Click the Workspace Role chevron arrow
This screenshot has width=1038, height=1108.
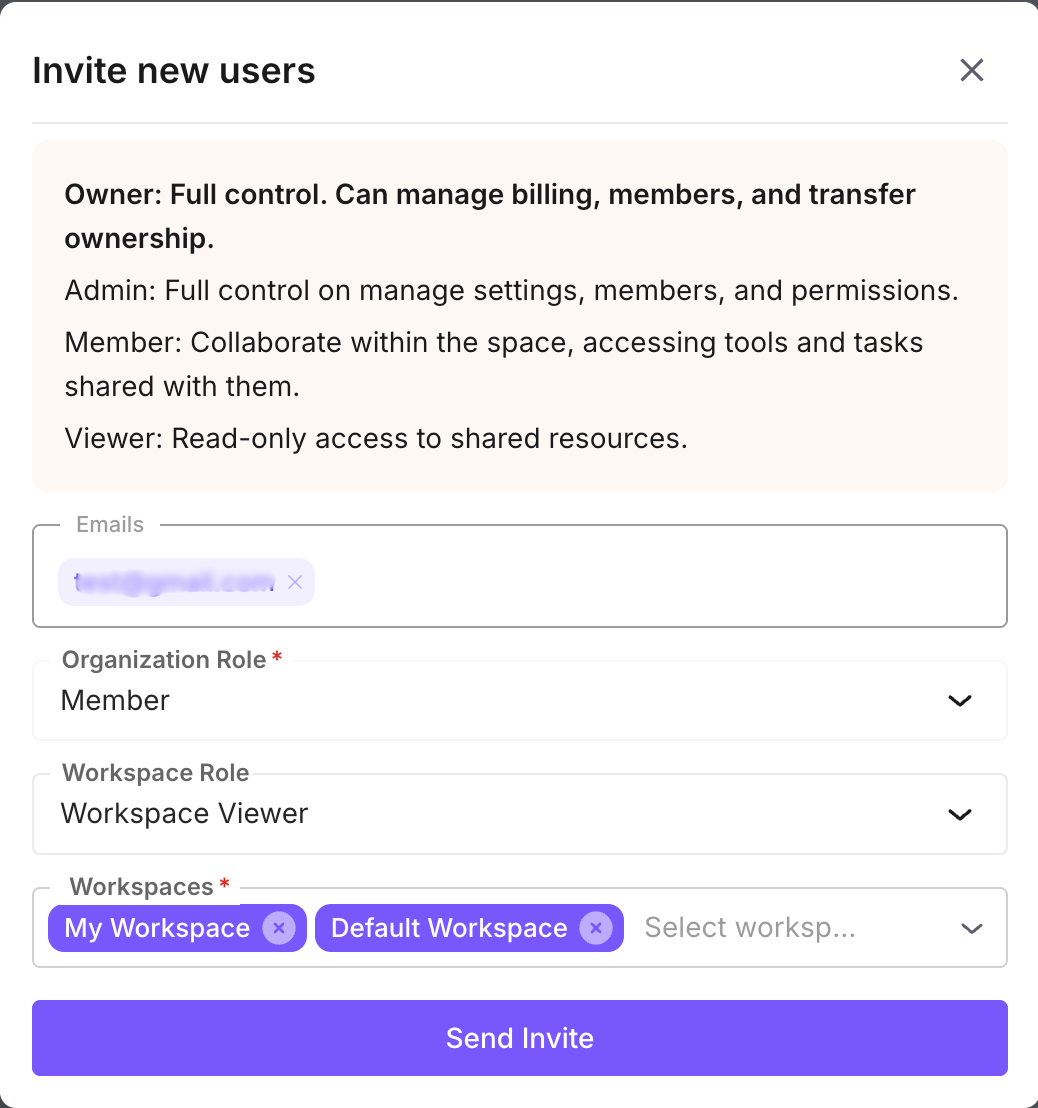click(x=959, y=814)
